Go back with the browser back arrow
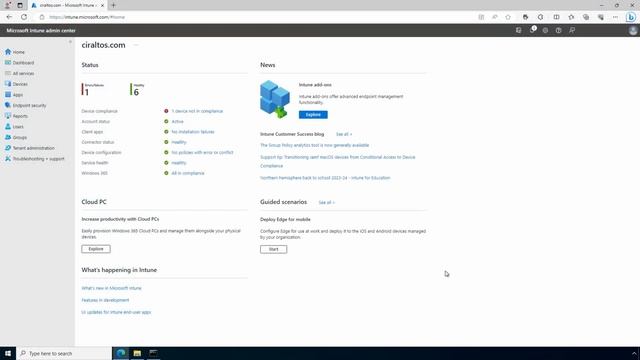 pyautogui.click(x=9, y=17)
